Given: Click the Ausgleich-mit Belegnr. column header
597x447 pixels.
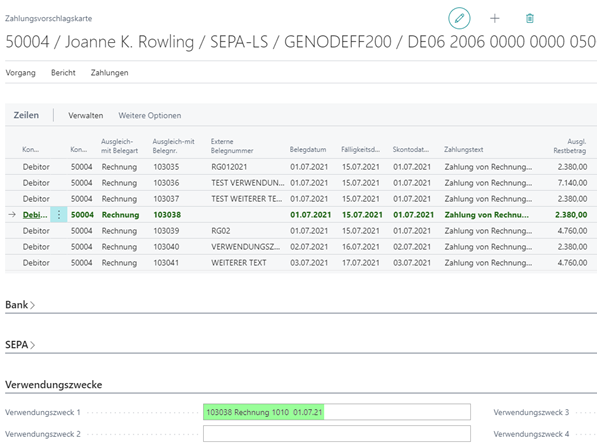Looking at the screenshot, I should click(173, 146).
